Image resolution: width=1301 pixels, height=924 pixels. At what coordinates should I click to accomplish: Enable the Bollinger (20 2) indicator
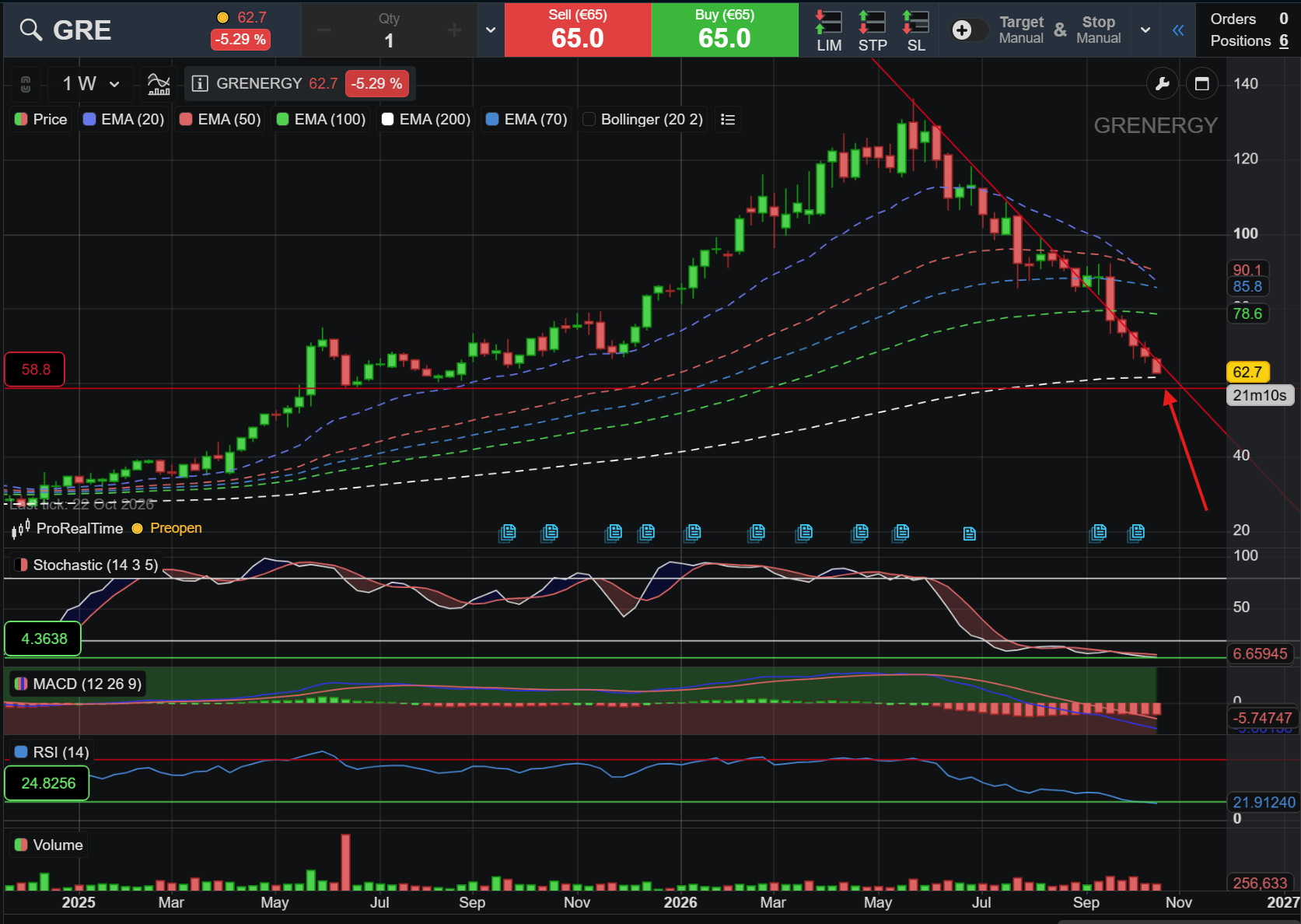click(x=643, y=119)
